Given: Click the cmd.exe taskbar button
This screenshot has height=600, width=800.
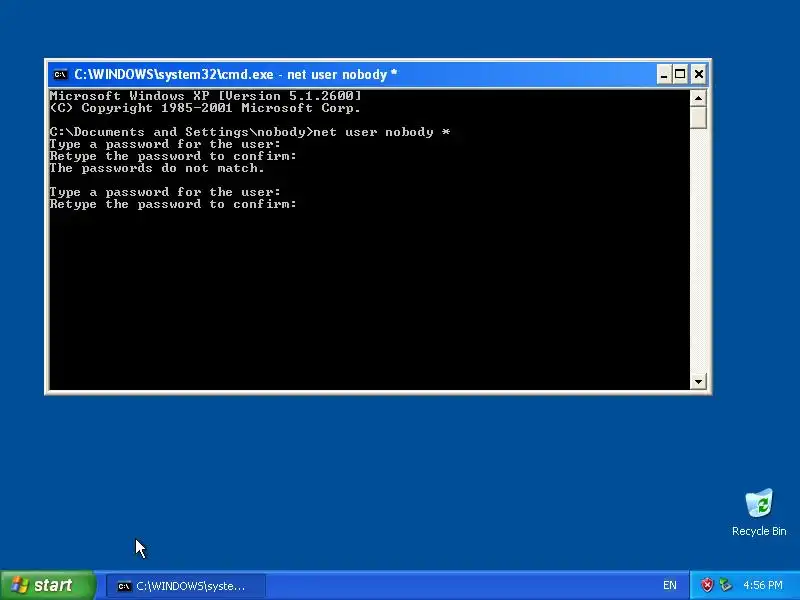Looking at the screenshot, I should pos(186,586).
